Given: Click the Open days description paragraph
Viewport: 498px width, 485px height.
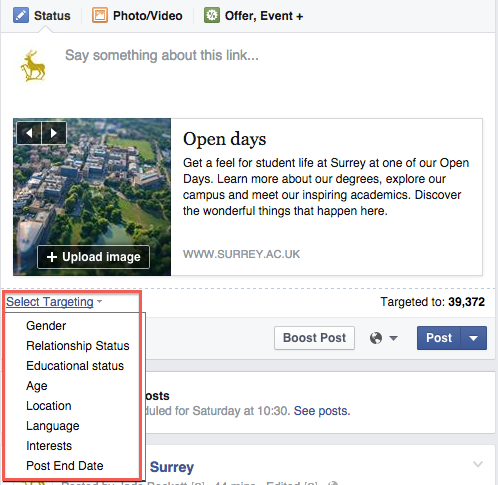Looking at the screenshot, I should pos(326,187).
